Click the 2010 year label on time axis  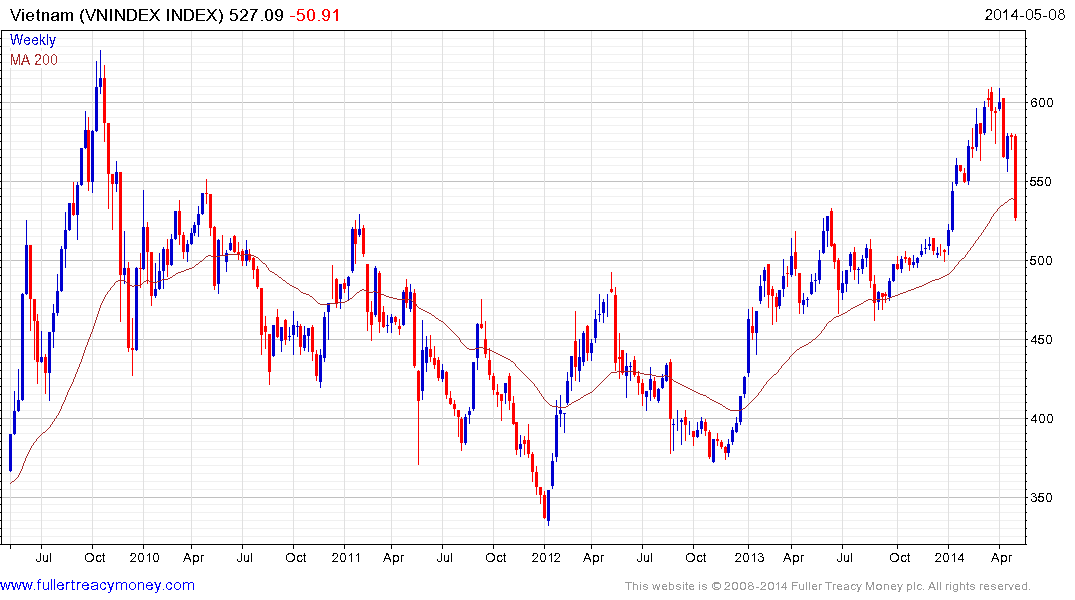pyautogui.click(x=144, y=557)
